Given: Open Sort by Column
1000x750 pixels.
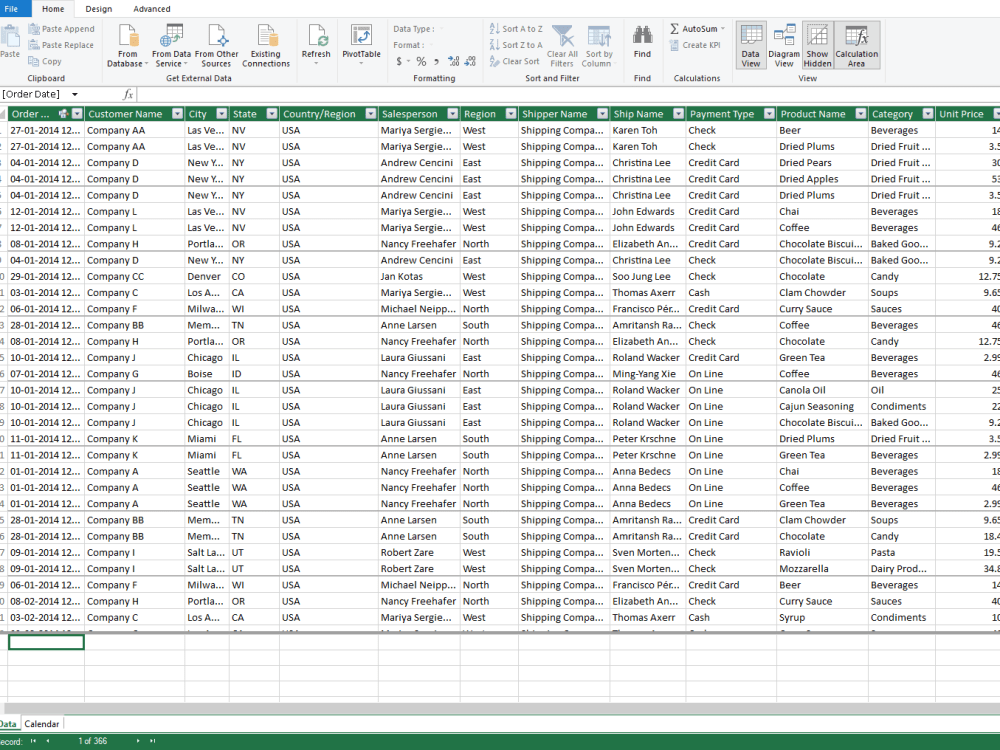Looking at the screenshot, I should (x=598, y=46).
